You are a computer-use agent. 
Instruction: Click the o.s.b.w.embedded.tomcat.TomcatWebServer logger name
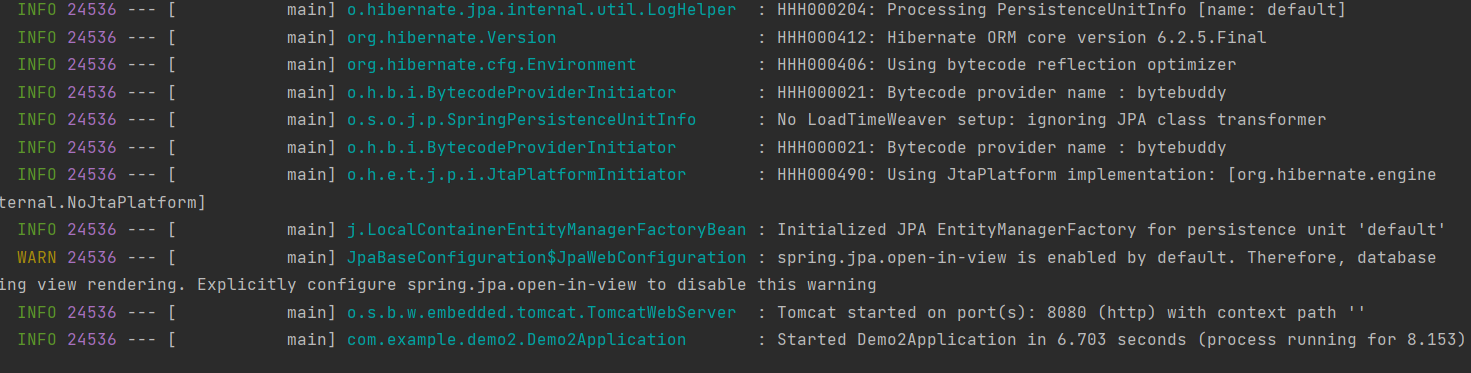pos(541,312)
